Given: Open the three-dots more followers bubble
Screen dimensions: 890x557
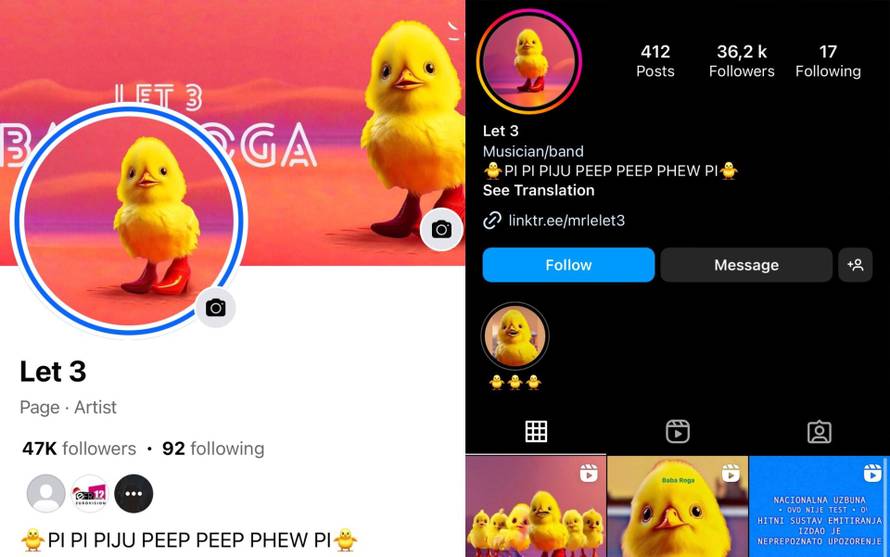Looking at the screenshot, I should (133, 493).
